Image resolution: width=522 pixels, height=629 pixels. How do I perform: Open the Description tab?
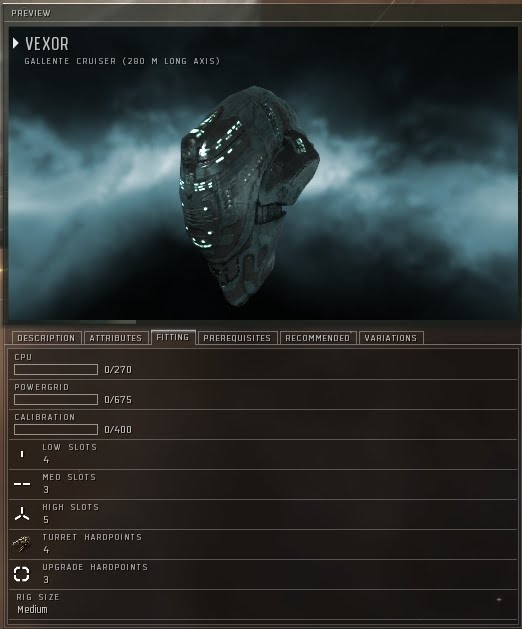coord(46,338)
